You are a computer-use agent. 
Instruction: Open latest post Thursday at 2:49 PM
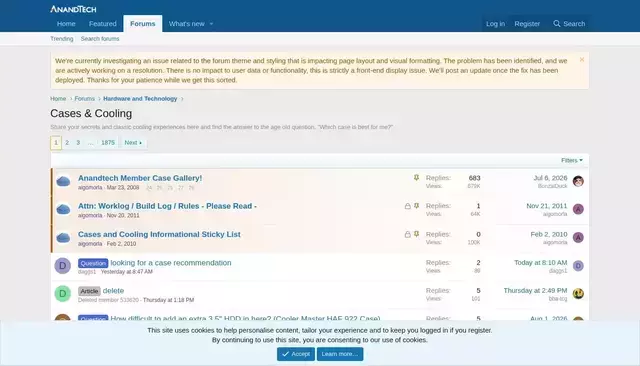click(x=535, y=291)
